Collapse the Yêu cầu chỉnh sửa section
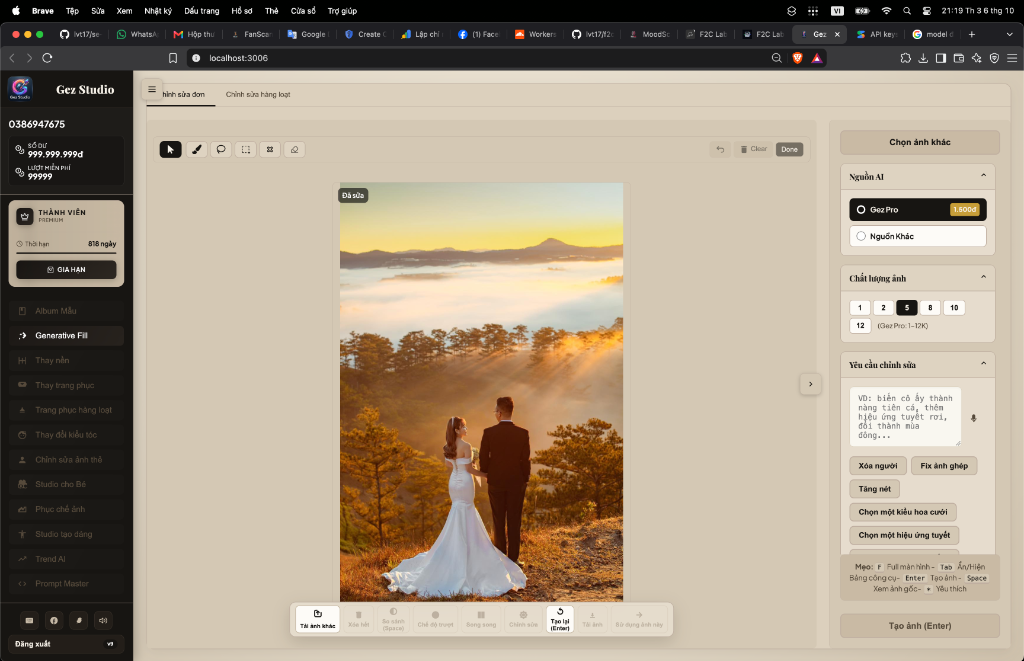1024x661 pixels. (x=984, y=364)
